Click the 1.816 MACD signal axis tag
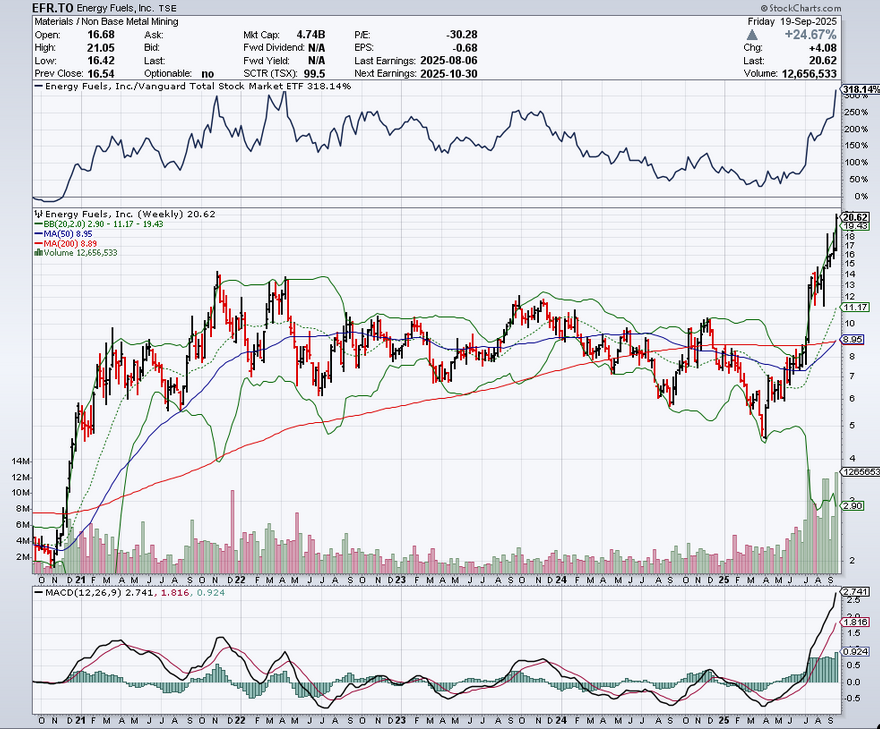Viewport: 880px width, 729px height. [x=853, y=622]
